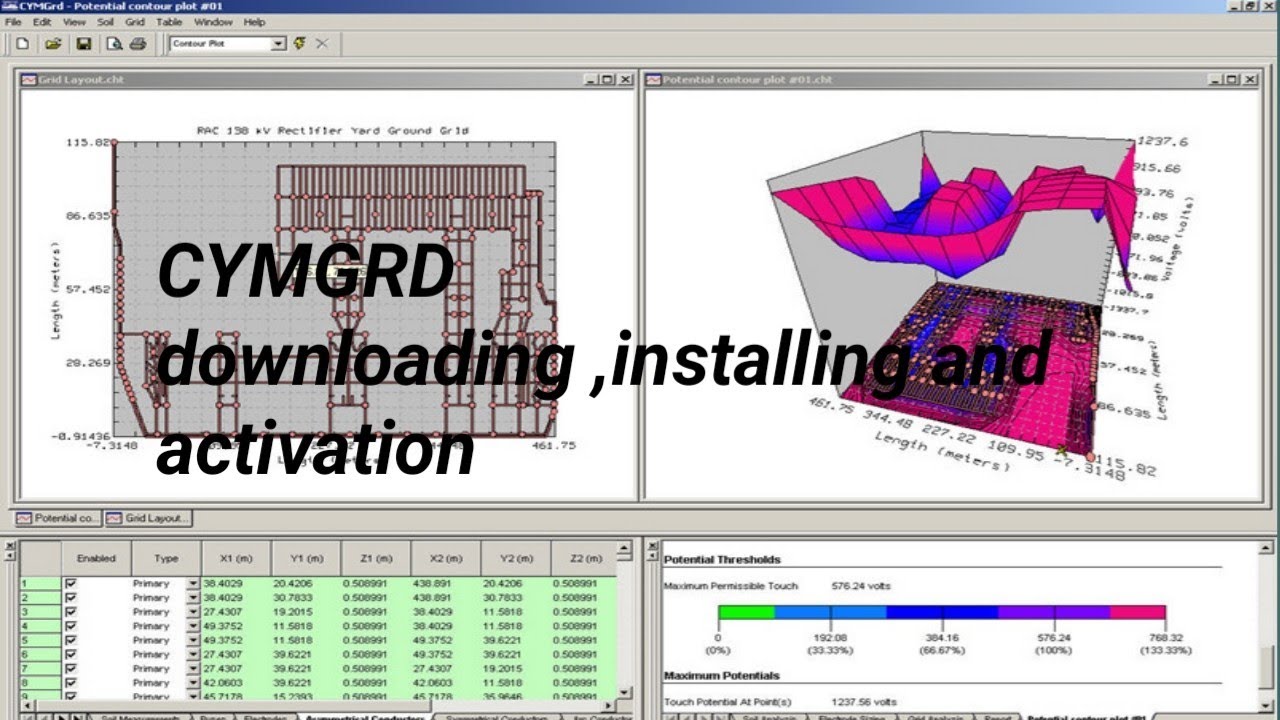Open Type dropdown arrow in row 7
1280x720 pixels.
coord(193,668)
